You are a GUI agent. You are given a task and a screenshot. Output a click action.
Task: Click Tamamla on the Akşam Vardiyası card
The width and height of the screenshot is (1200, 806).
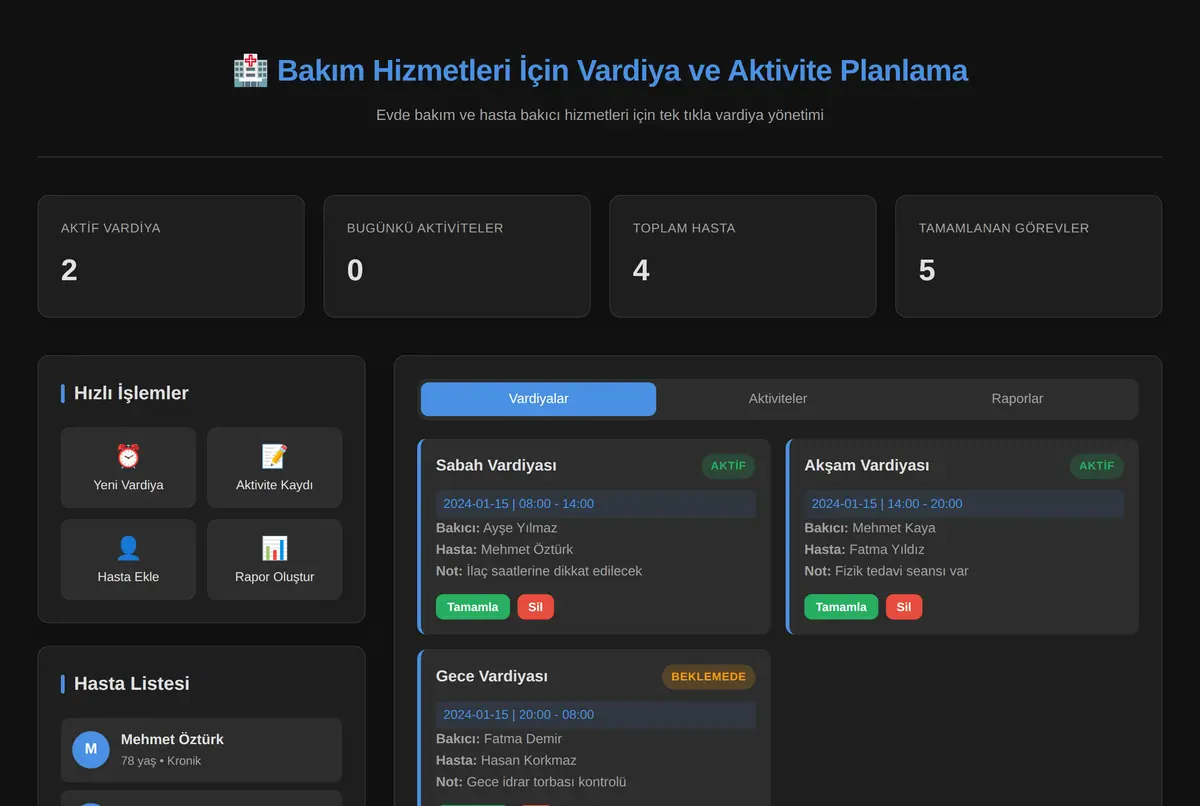[x=841, y=607]
